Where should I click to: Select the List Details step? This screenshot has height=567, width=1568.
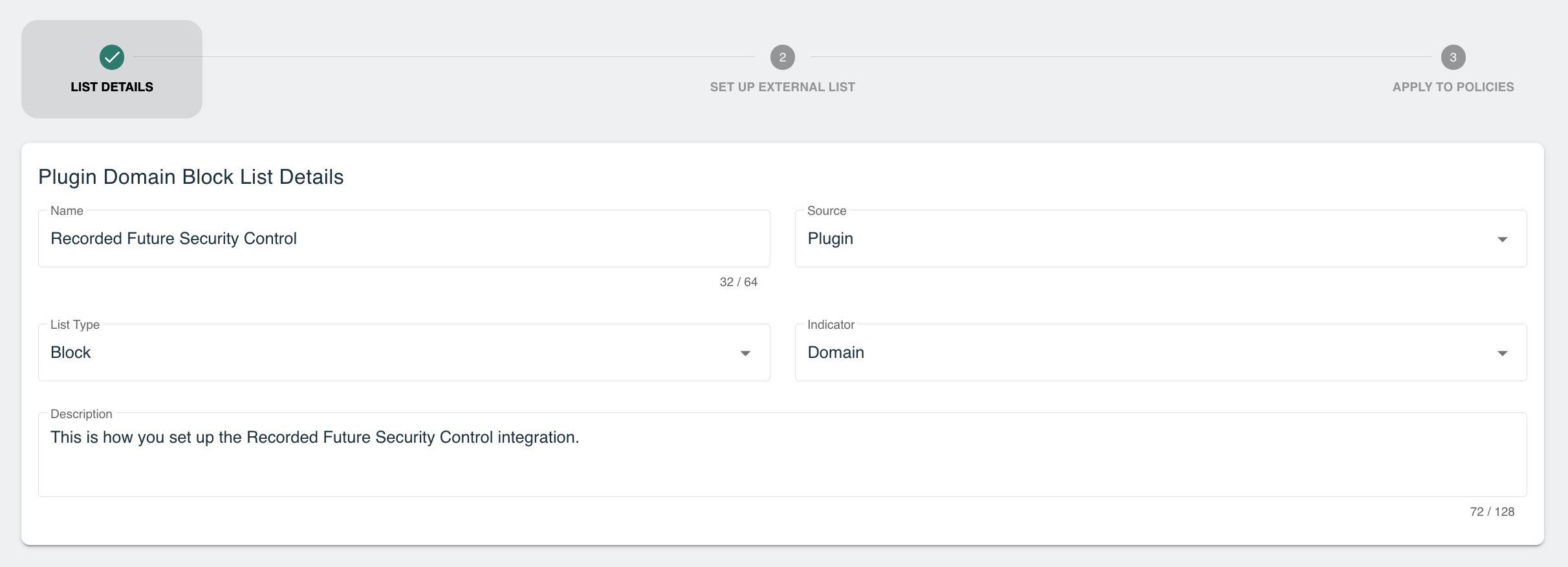[x=112, y=69]
